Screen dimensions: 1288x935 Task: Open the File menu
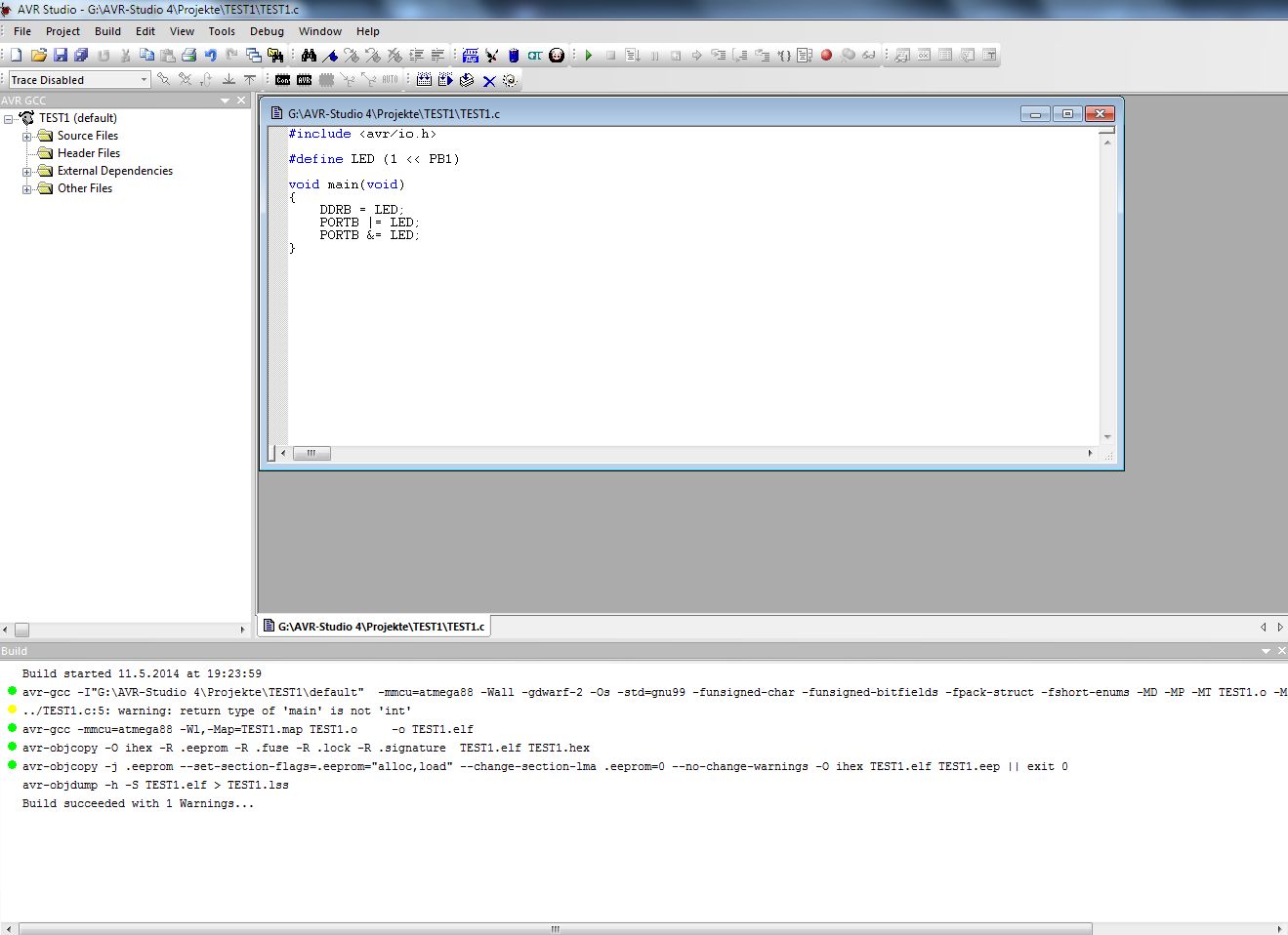[x=22, y=31]
